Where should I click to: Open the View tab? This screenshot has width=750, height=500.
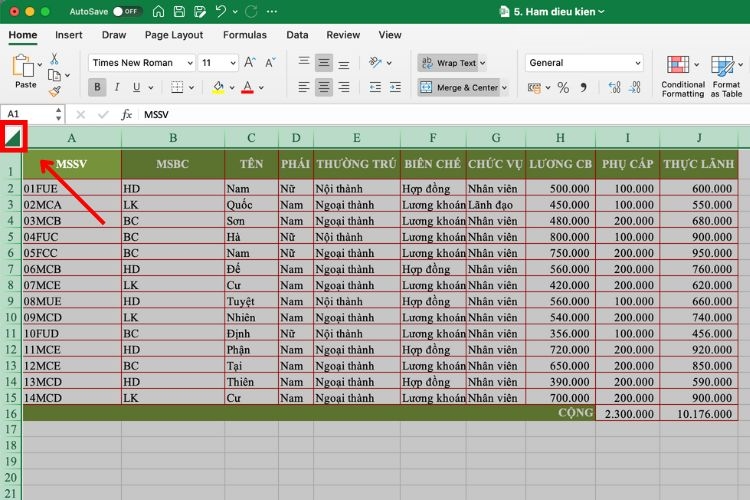[390, 35]
